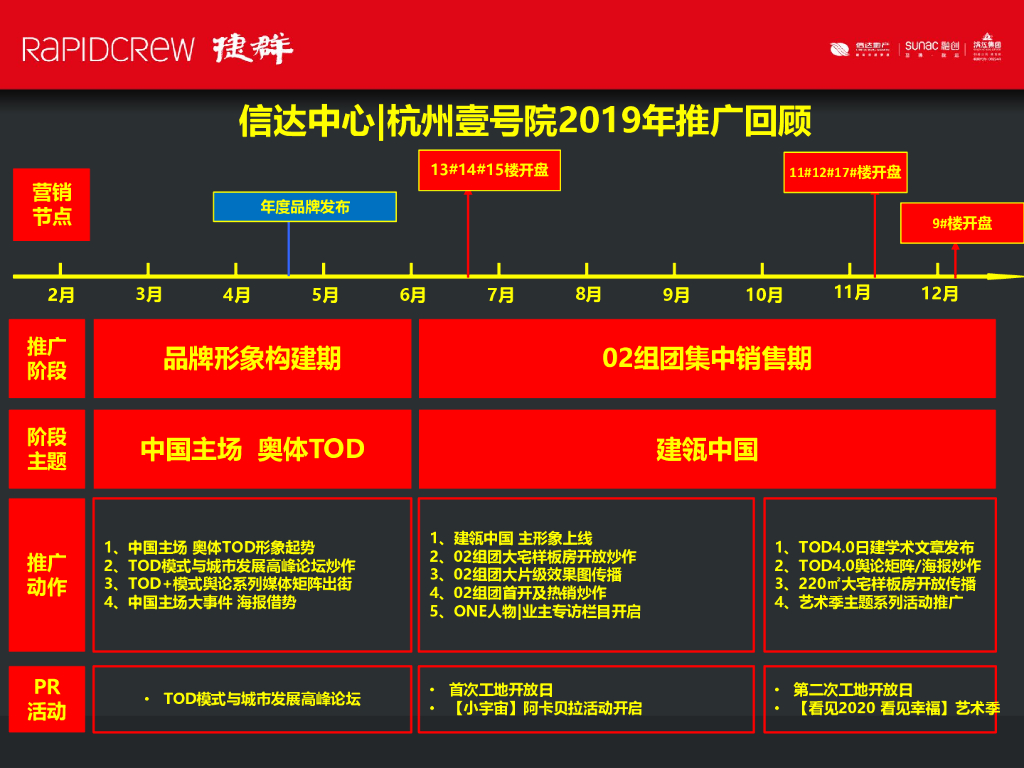Viewport: 1024px width, 768px height.
Task: Select the slide title 信达中心|杭州壹号院2019年推广回顾
Action: [x=525, y=121]
